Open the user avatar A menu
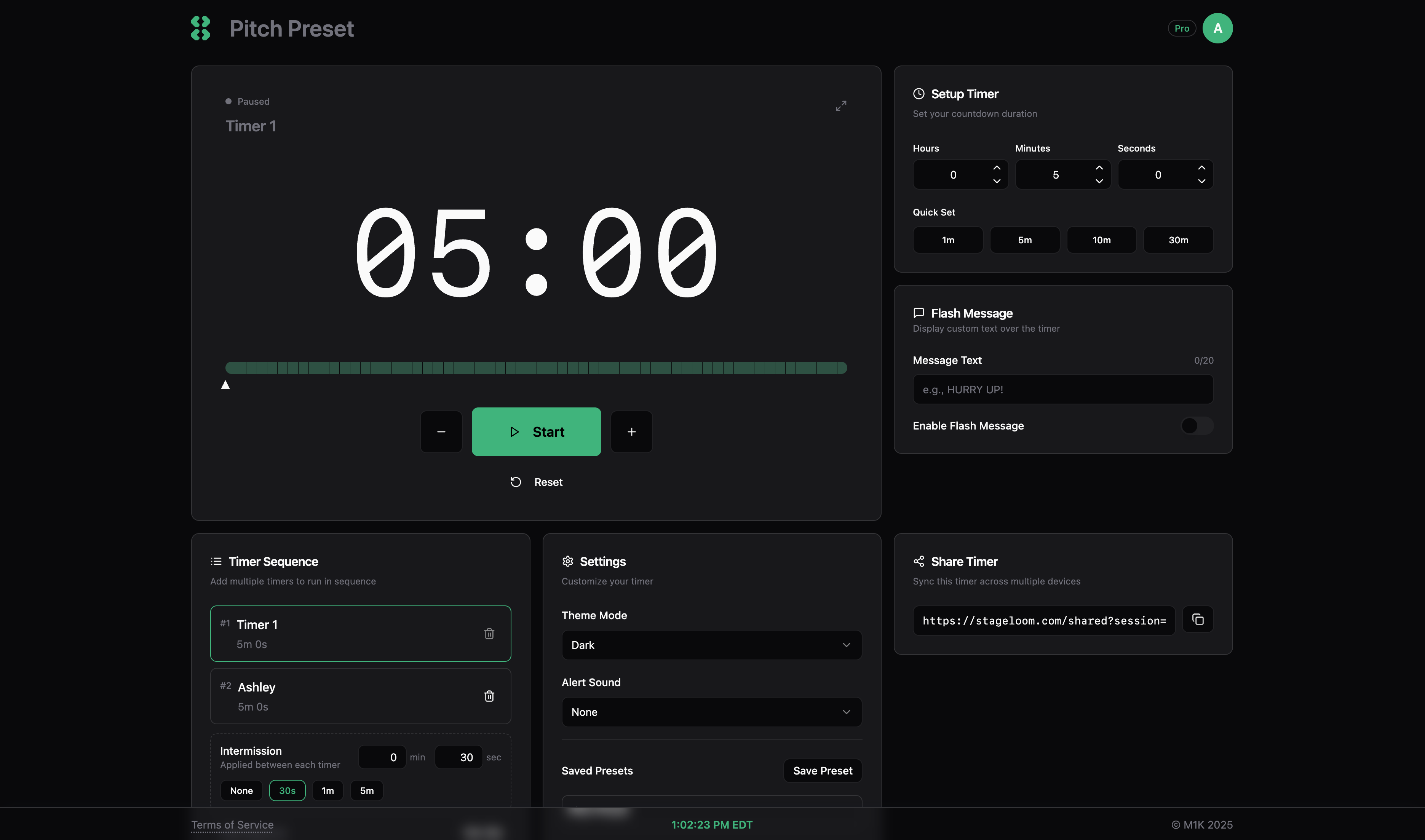The width and height of the screenshot is (1425, 840). (x=1217, y=28)
